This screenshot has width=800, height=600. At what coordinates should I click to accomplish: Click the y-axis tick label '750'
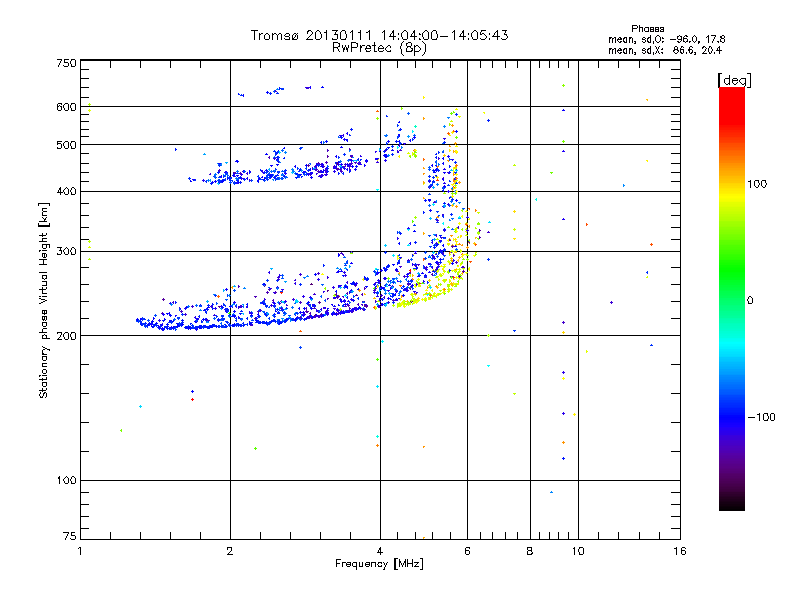[66, 63]
